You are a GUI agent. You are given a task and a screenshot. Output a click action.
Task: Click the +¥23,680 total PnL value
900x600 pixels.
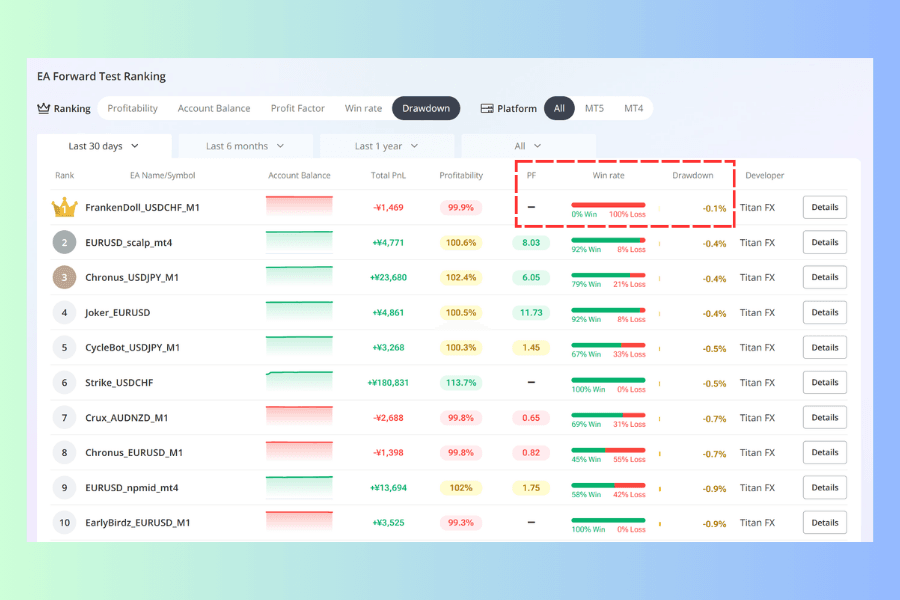[x=388, y=277]
